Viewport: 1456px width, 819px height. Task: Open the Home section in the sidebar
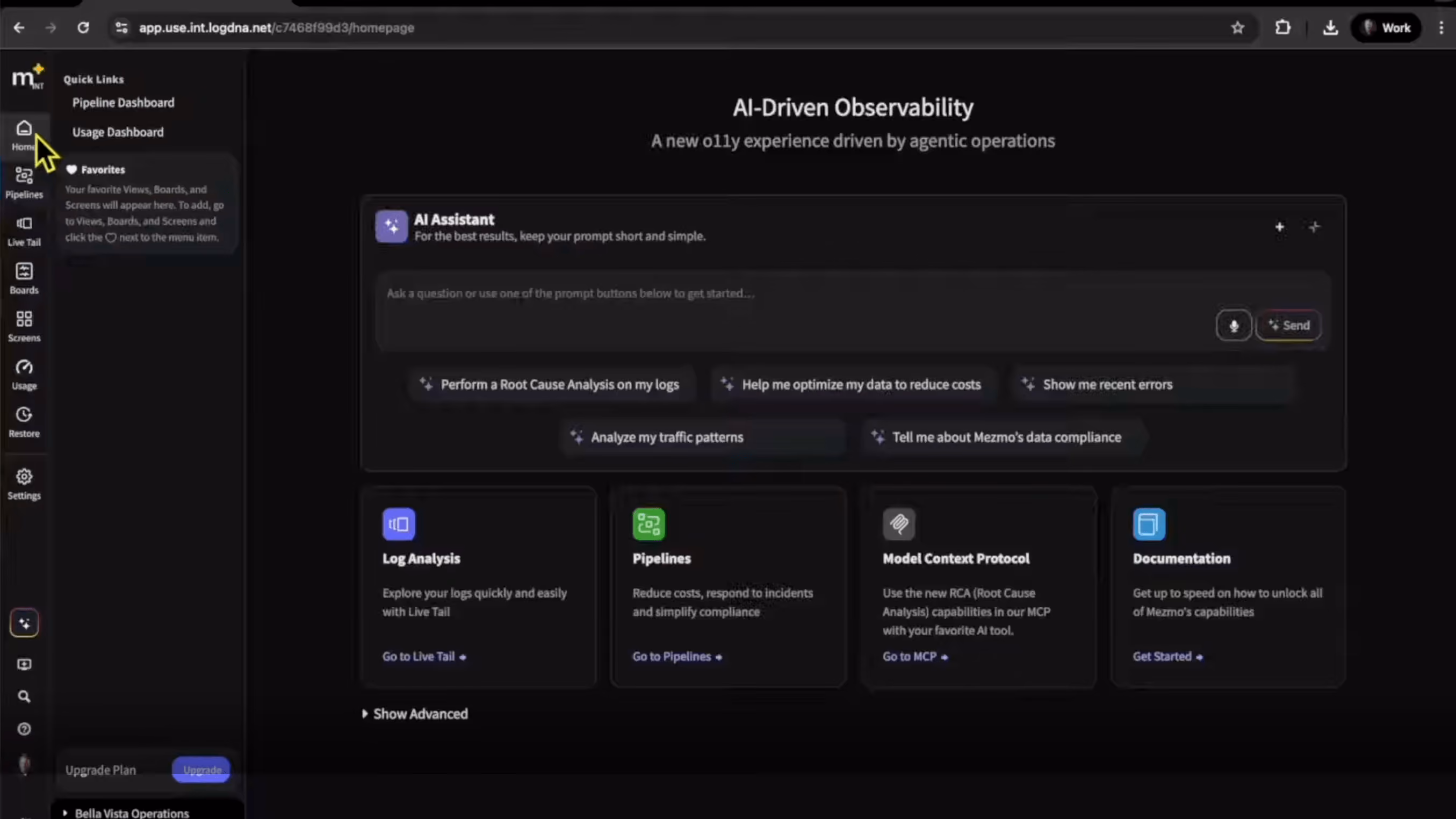pos(24,135)
